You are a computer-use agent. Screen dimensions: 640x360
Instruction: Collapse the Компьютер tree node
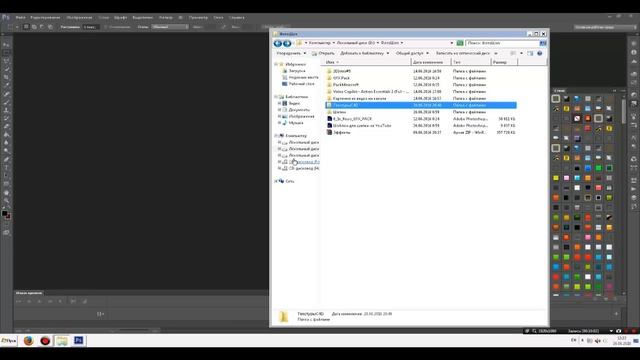click(x=276, y=136)
